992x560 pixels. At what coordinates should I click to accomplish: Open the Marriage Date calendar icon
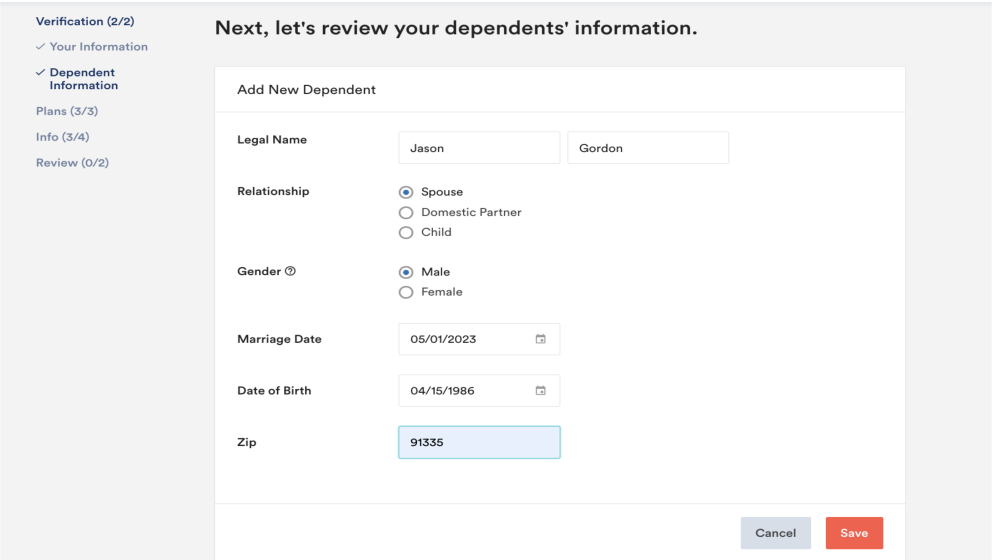click(540, 339)
